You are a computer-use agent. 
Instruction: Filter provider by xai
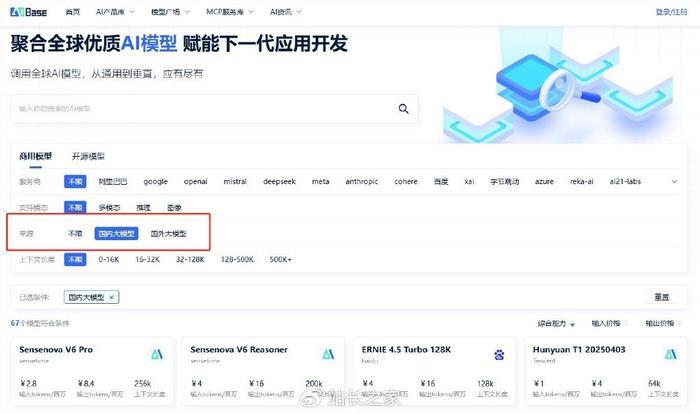(x=469, y=181)
